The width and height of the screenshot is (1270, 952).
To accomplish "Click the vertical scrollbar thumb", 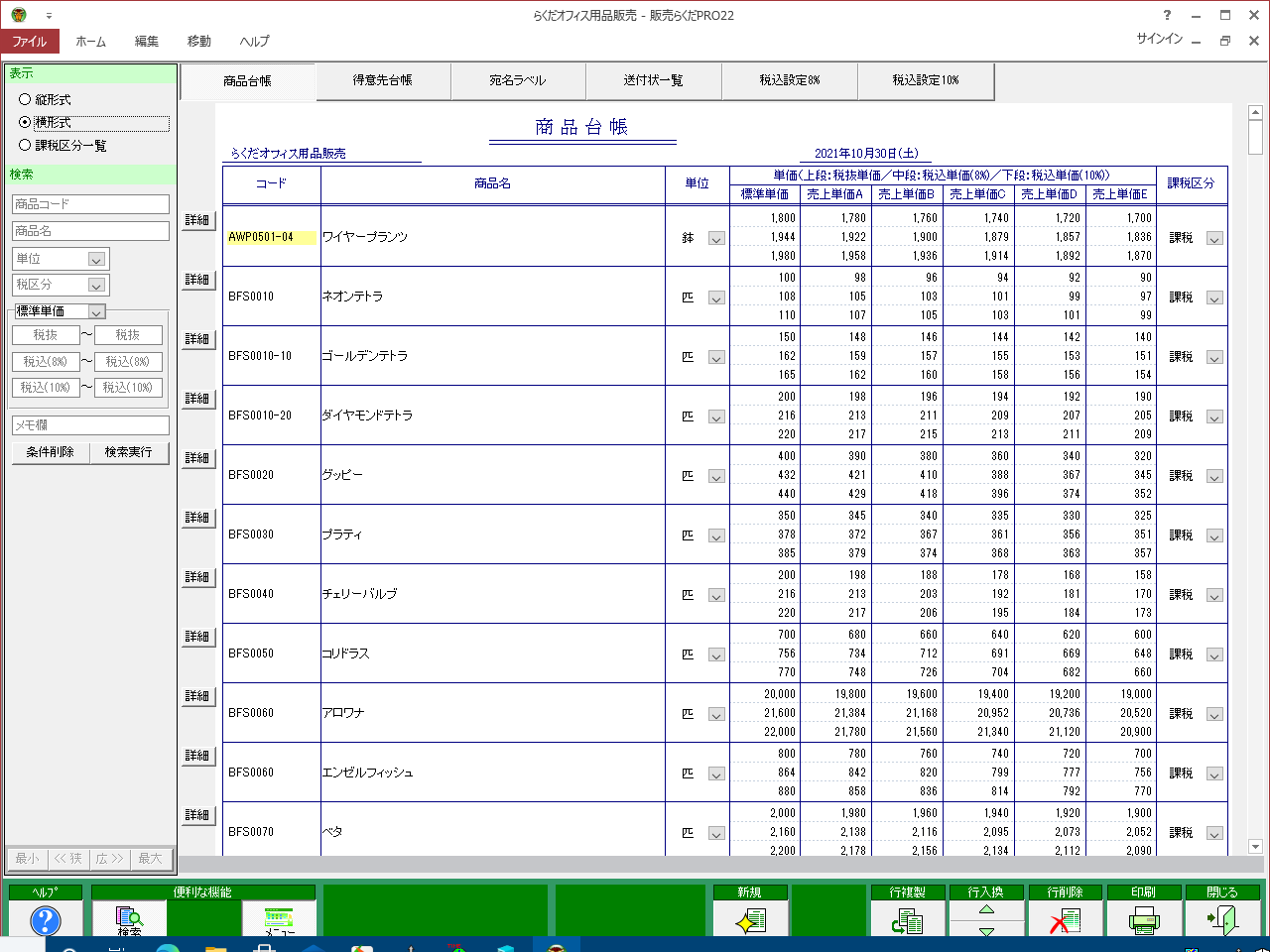I will [1255, 138].
